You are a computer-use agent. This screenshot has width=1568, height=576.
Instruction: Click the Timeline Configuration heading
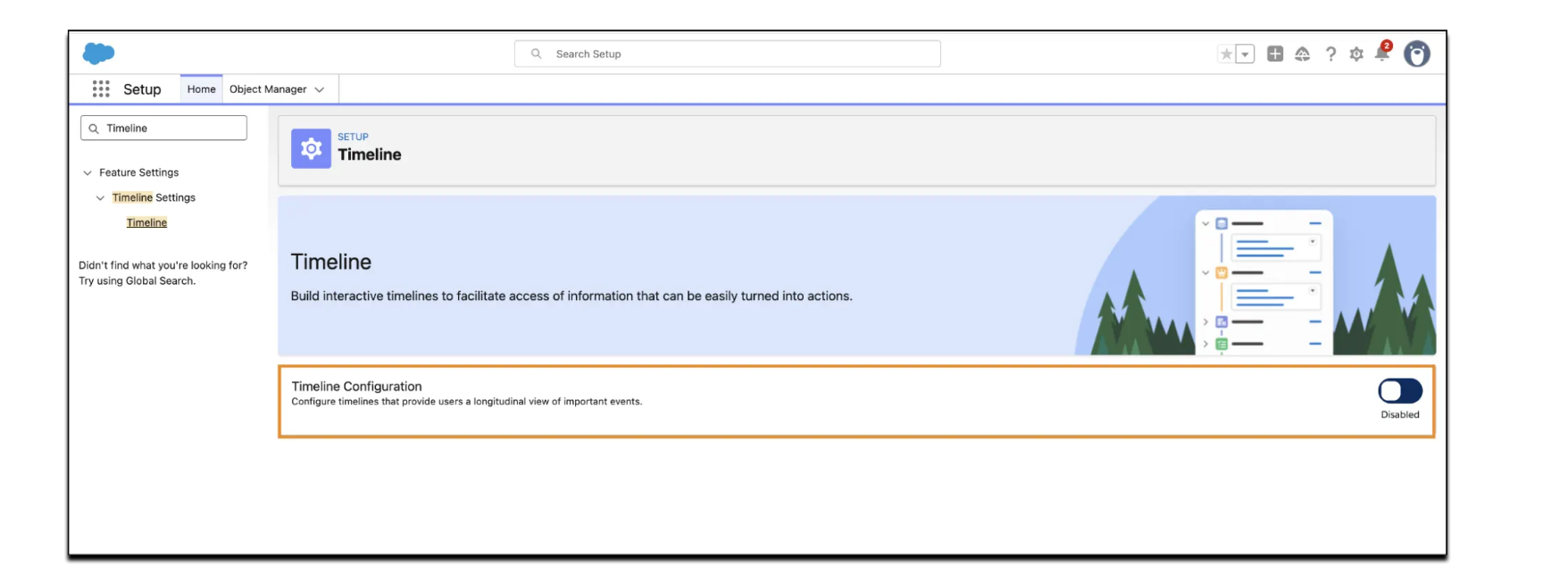tap(356, 386)
